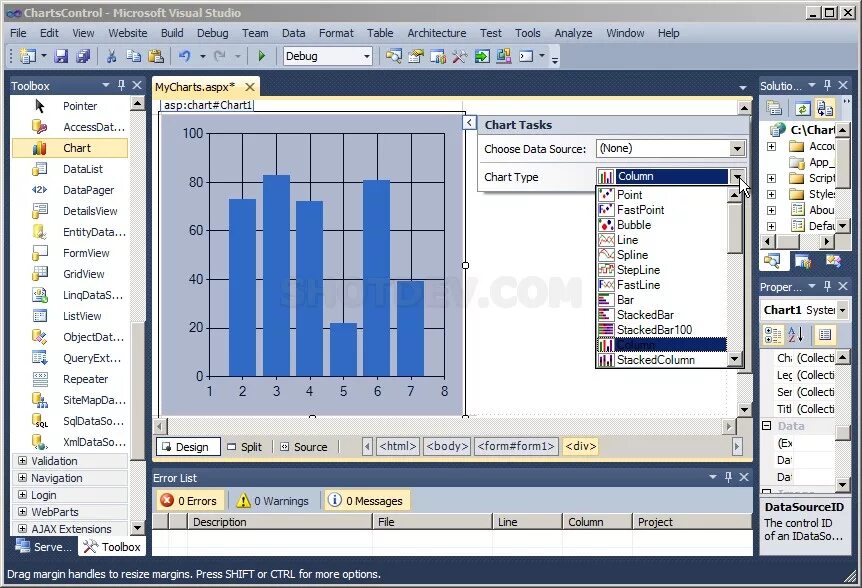Screen dimensions: 862x588
Task: Click the Paste clipboard icon
Action: tap(156, 56)
